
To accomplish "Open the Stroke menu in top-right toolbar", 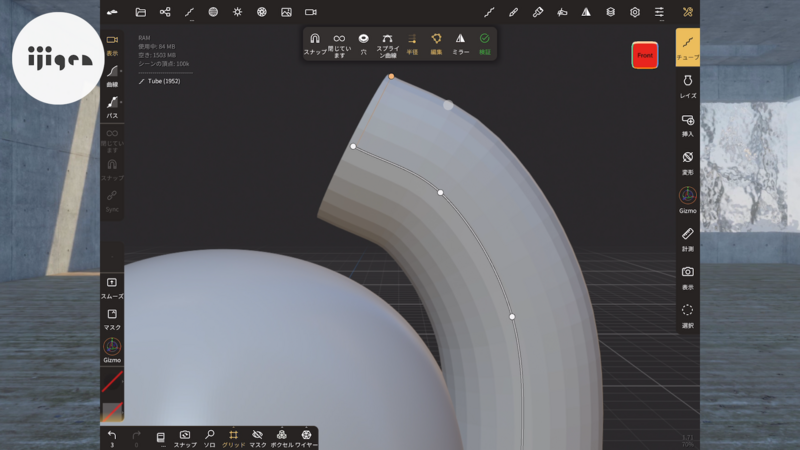I will [489, 12].
